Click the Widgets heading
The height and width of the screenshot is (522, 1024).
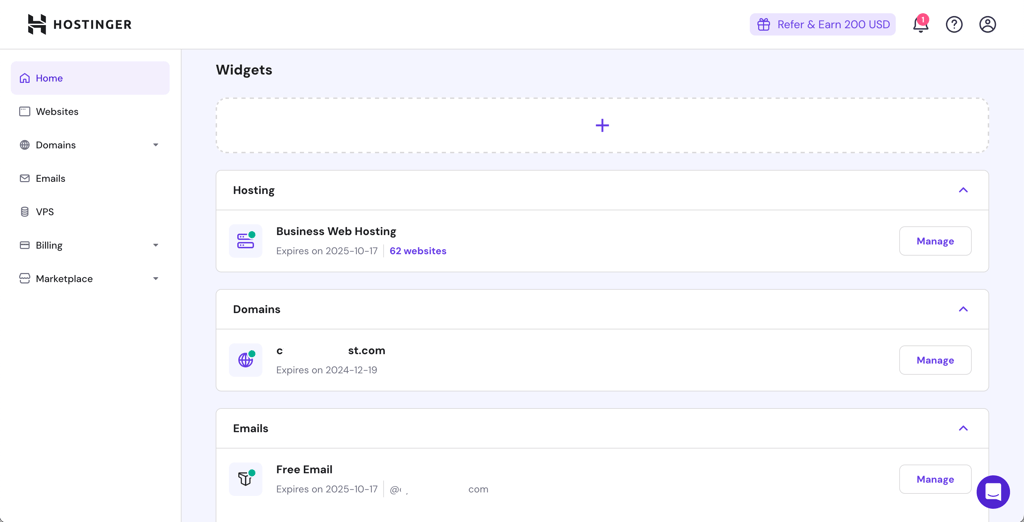click(x=244, y=70)
